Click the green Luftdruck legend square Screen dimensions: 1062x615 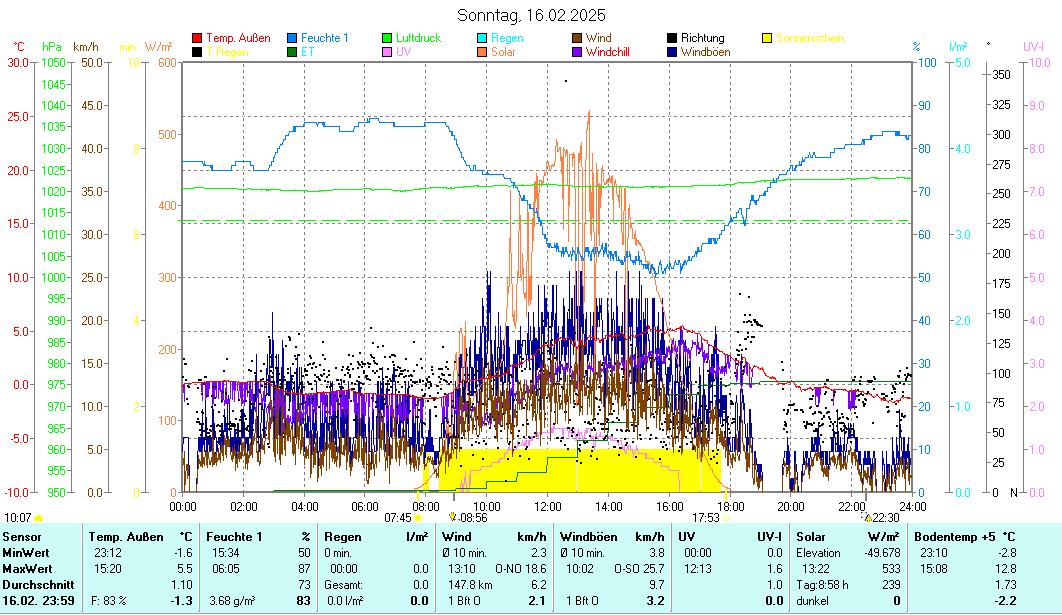click(x=387, y=38)
